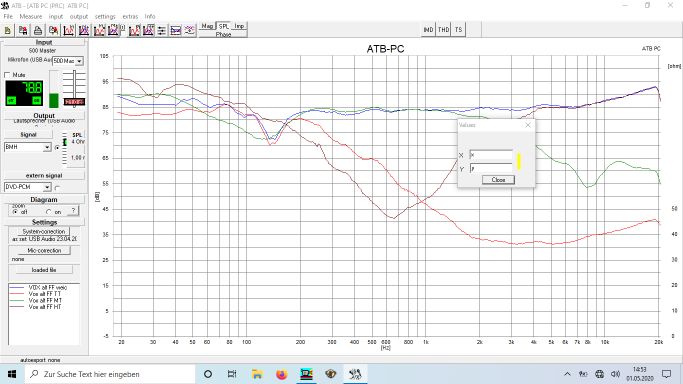Select the extern signal radio button
683x384 pixels.
(x=57, y=188)
